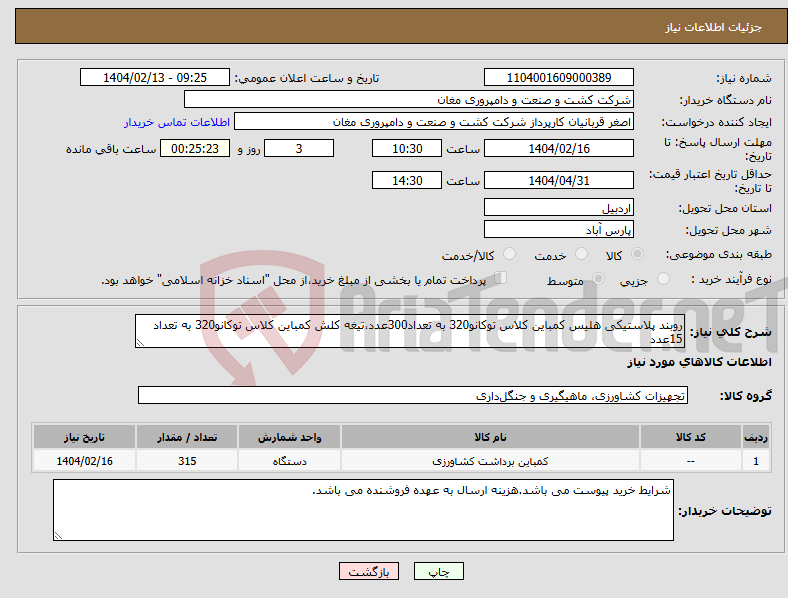Select the متوسط purchase type radio
788x598 pixels.
(x=598, y=278)
